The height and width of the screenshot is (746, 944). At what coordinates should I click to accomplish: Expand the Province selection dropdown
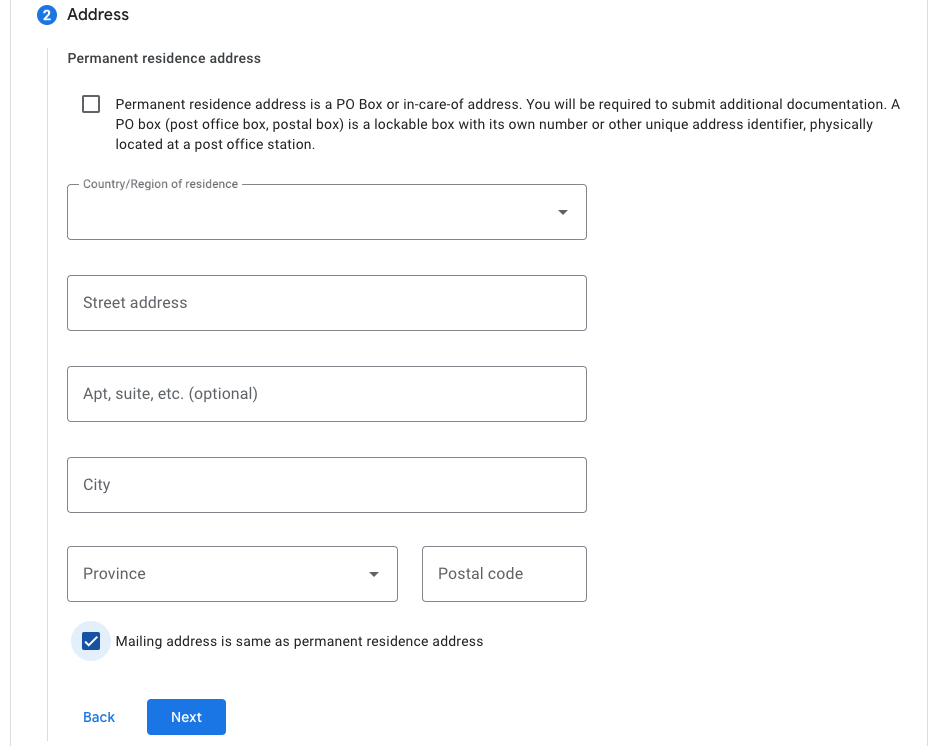point(232,574)
